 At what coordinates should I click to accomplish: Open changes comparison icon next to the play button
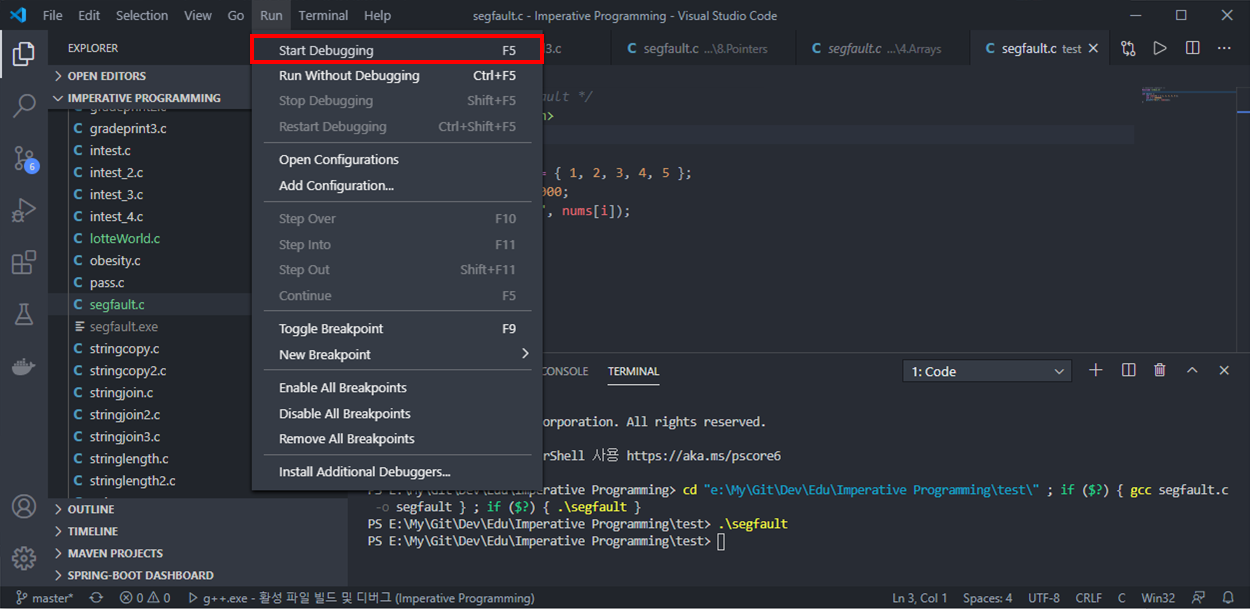1127,47
